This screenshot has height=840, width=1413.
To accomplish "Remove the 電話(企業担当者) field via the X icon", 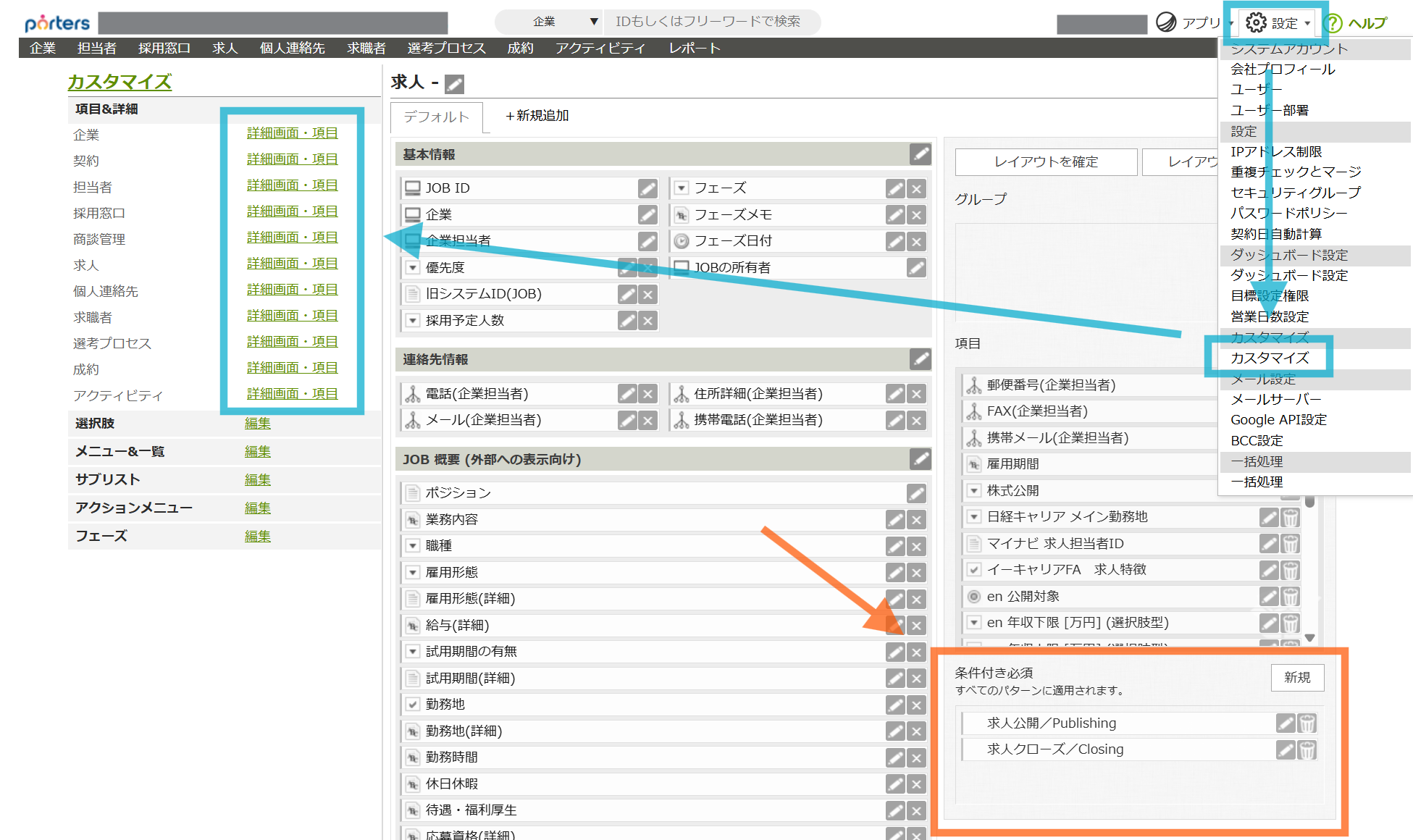I will tap(647, 393).
